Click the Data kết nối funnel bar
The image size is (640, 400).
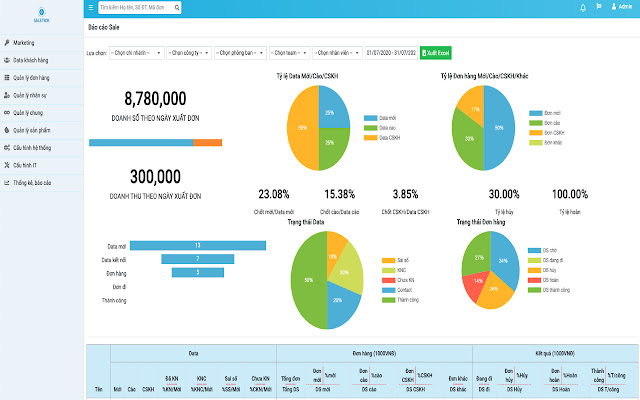point(198,259)
